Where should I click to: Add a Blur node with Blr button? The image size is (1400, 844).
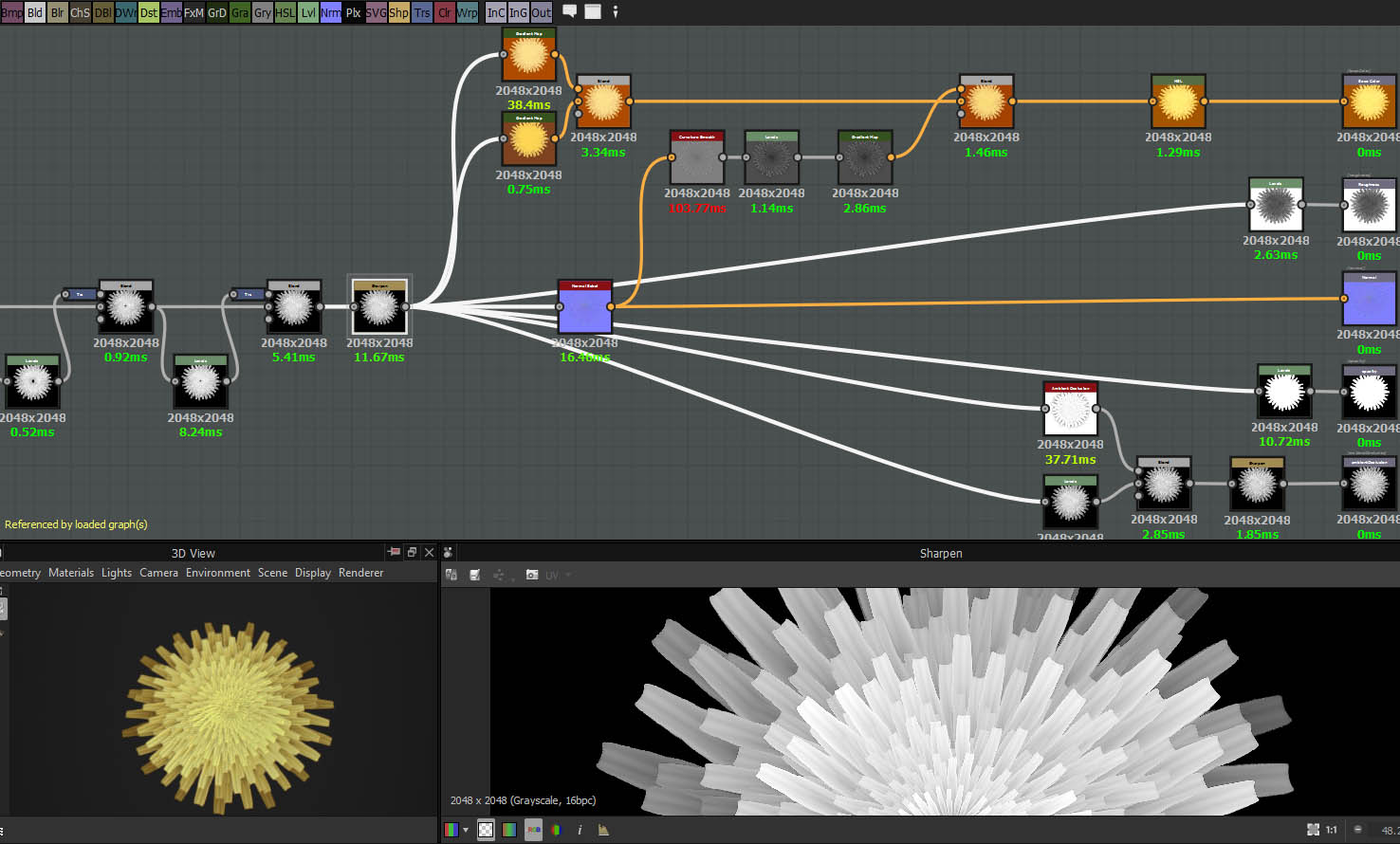pos(58,12)
